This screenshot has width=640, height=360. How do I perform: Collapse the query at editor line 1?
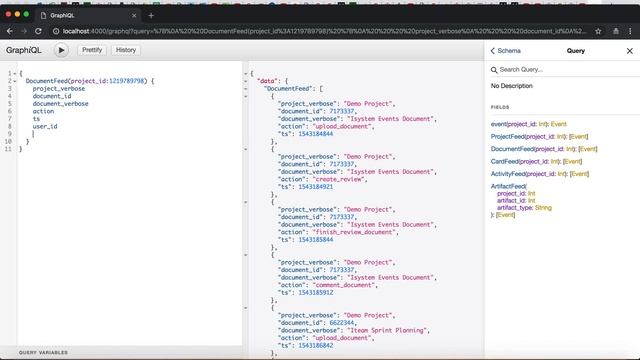pos(15,74)
